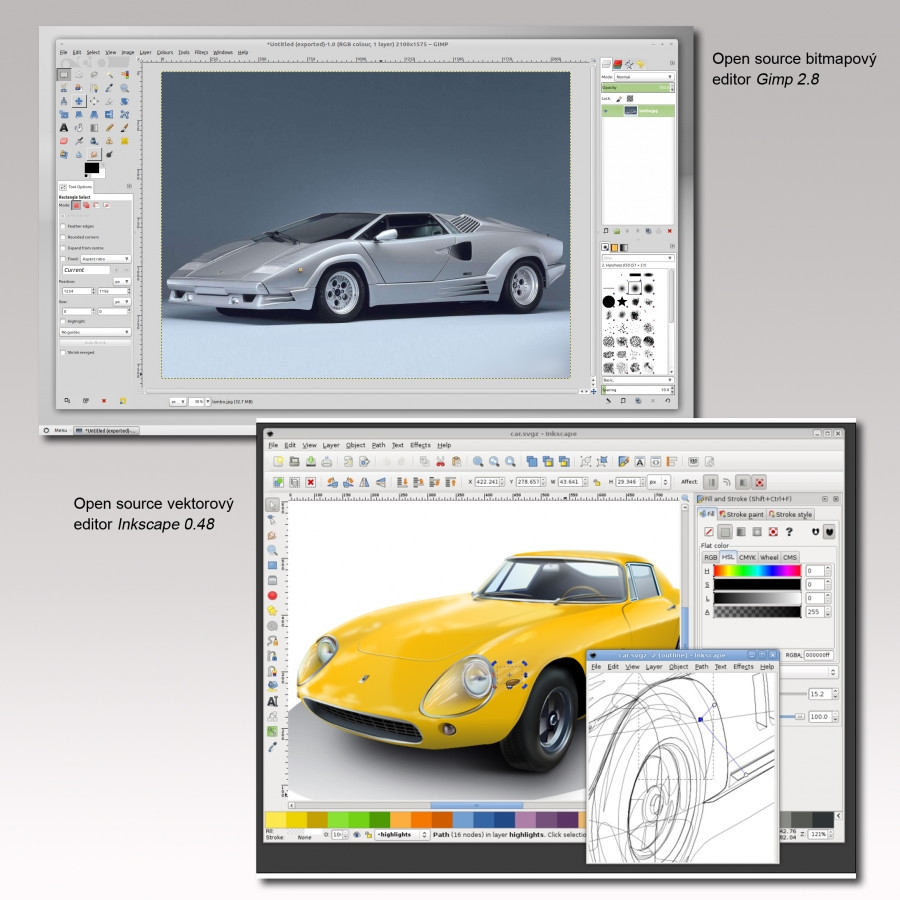The image size is (900, 900).
Task: Select the Ellipse Select tool in GIMP
Action: (x=79, y=75)
